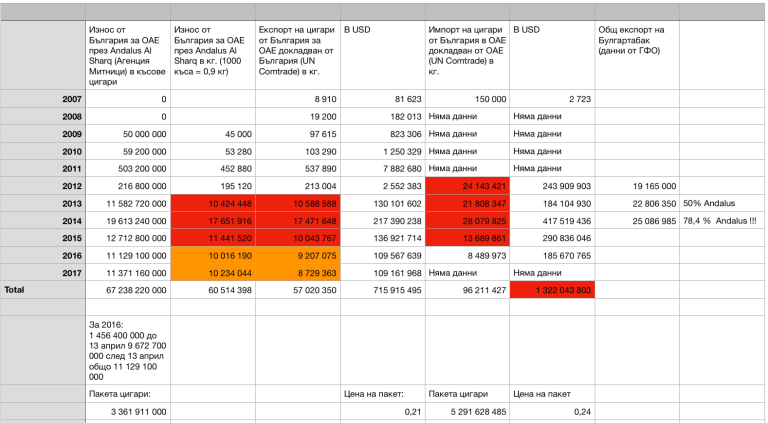The width and height of the screenshot is (768, 423).
Task: Click the orange cell with 10 016 190
Action: tap(211, 254)
